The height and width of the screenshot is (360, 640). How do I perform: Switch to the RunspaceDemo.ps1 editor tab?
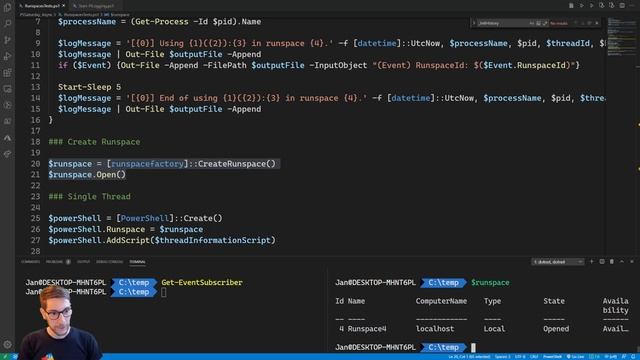coord(41,6)
